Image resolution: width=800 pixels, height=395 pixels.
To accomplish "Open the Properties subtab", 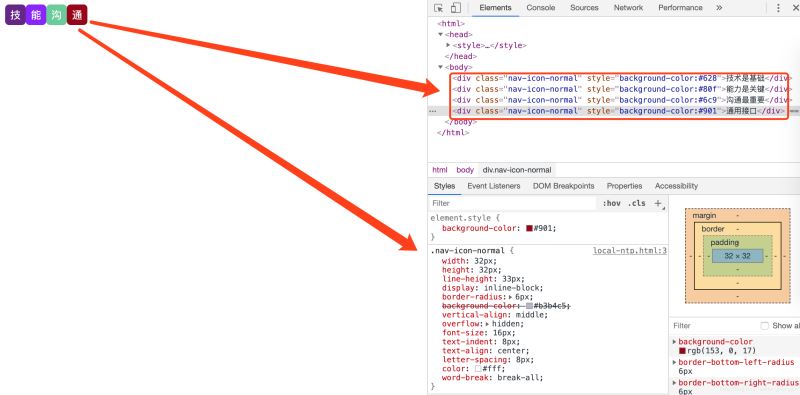I will (624, 186).
